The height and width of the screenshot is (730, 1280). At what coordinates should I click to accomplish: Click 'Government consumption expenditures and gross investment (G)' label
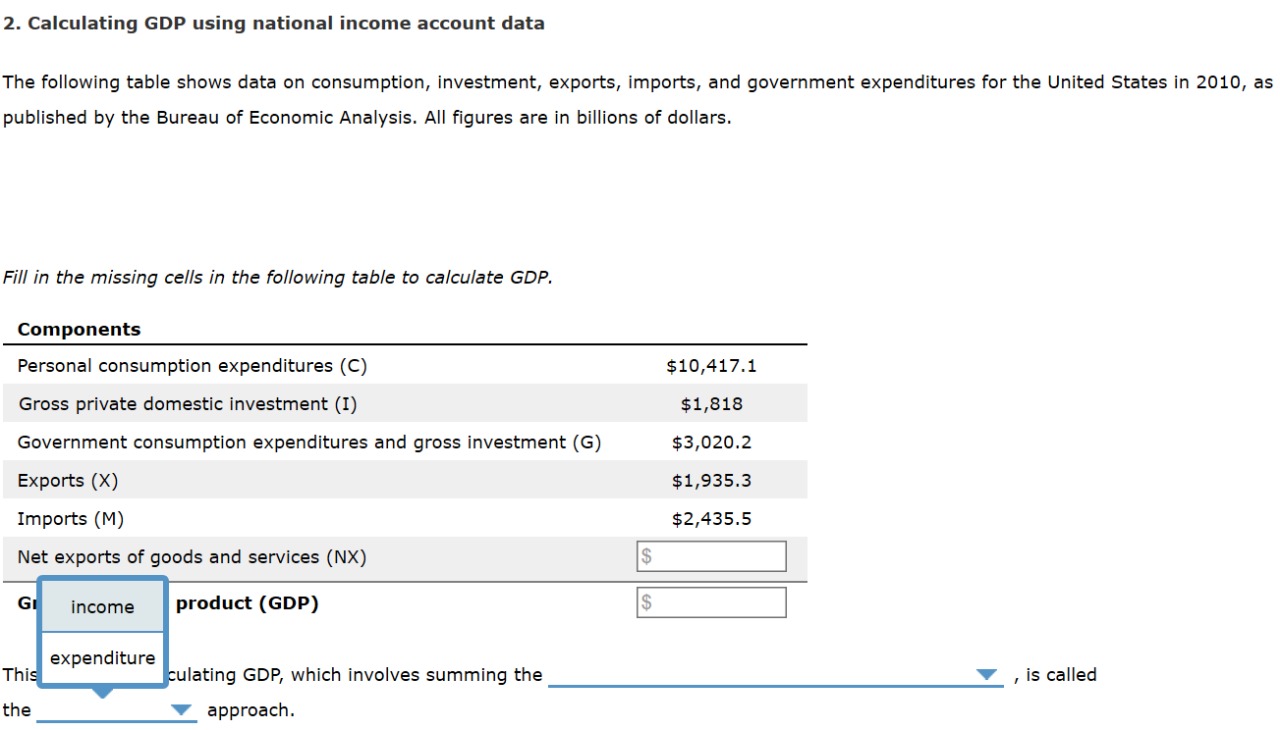coord(309,442)
